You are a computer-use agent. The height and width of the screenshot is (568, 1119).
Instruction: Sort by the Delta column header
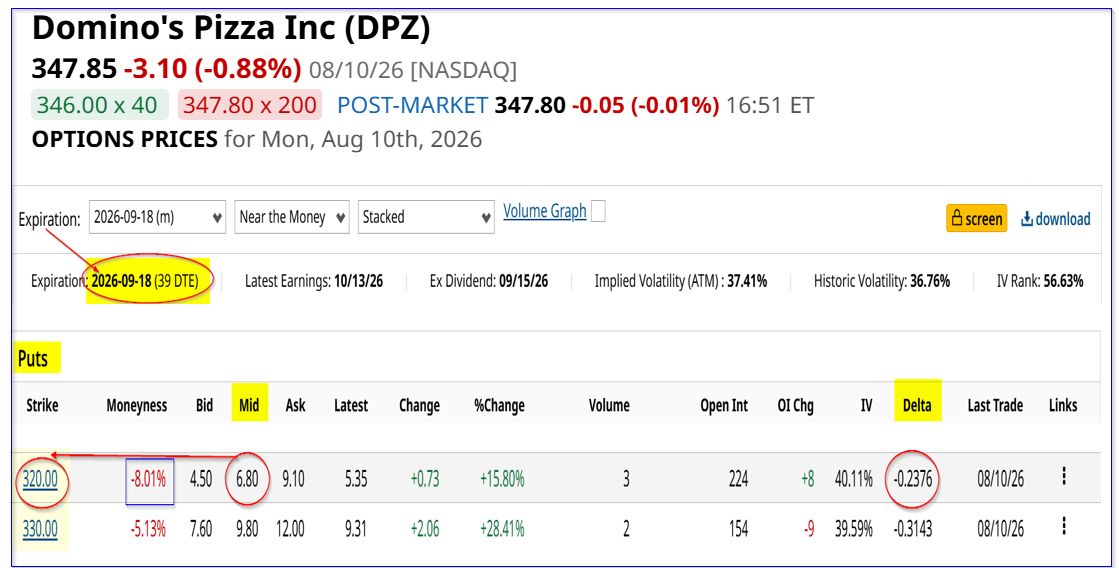point(917,405)
